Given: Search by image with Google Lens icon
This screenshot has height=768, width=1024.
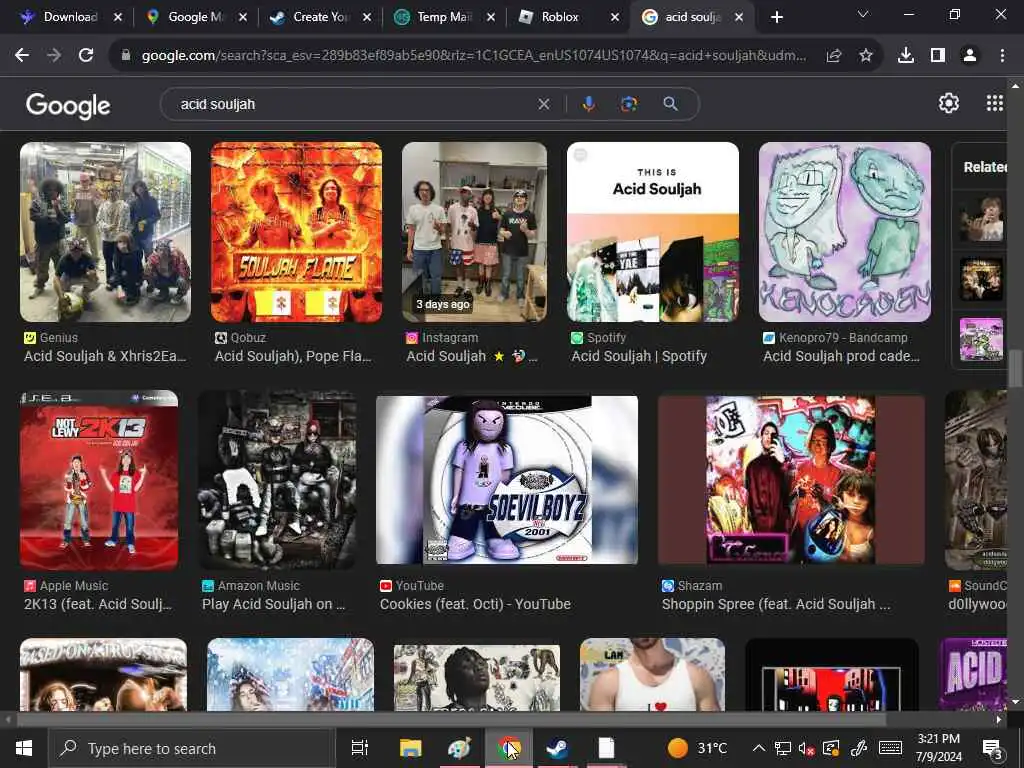Looking at the screenshot, I should pyautogui.click(x=629, y=104).
